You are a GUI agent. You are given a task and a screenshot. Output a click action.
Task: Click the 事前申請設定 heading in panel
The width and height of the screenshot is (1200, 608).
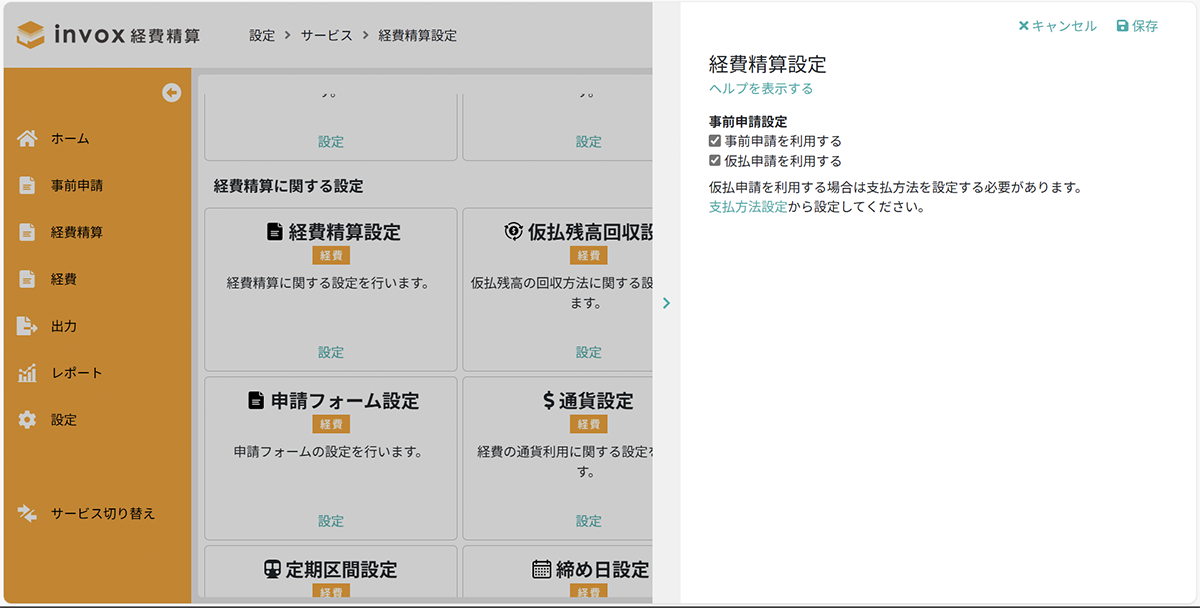pyautogui.click(x=748, y=122)
